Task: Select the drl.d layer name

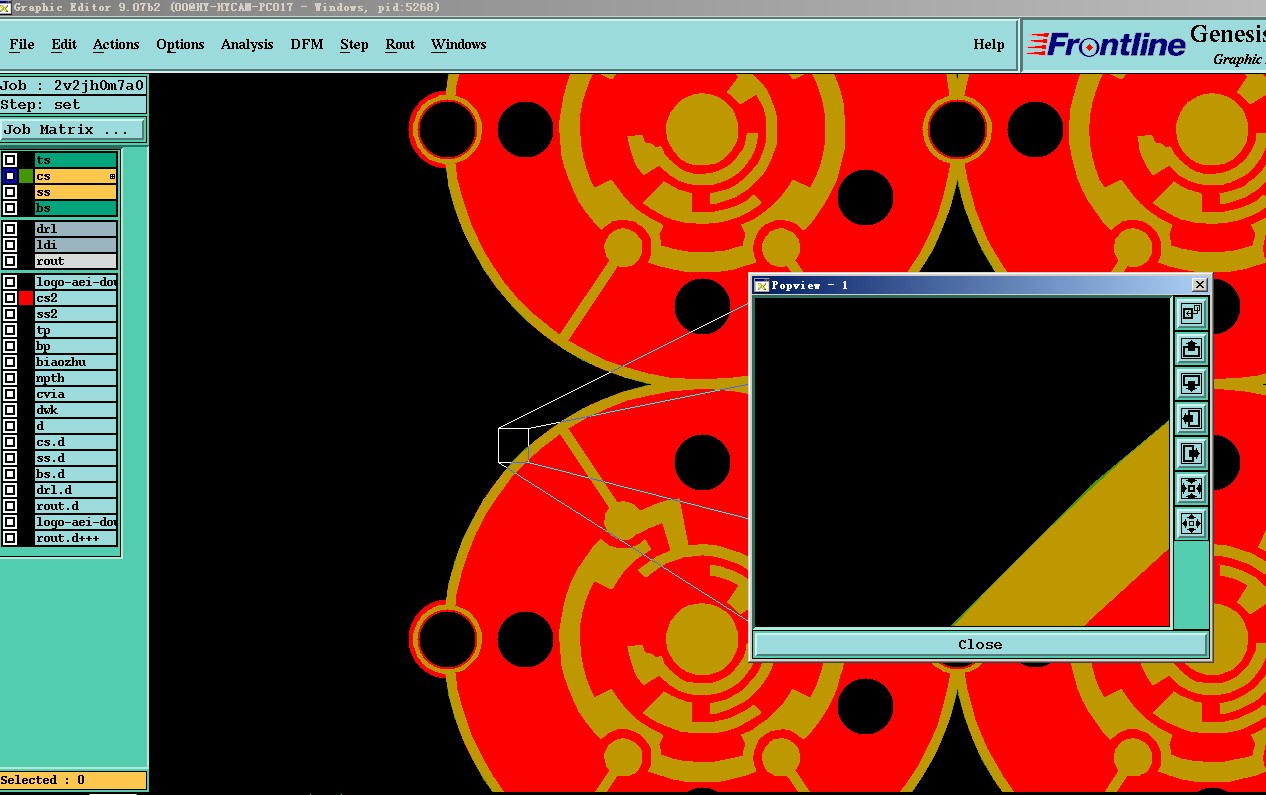Action: [76, 490]
